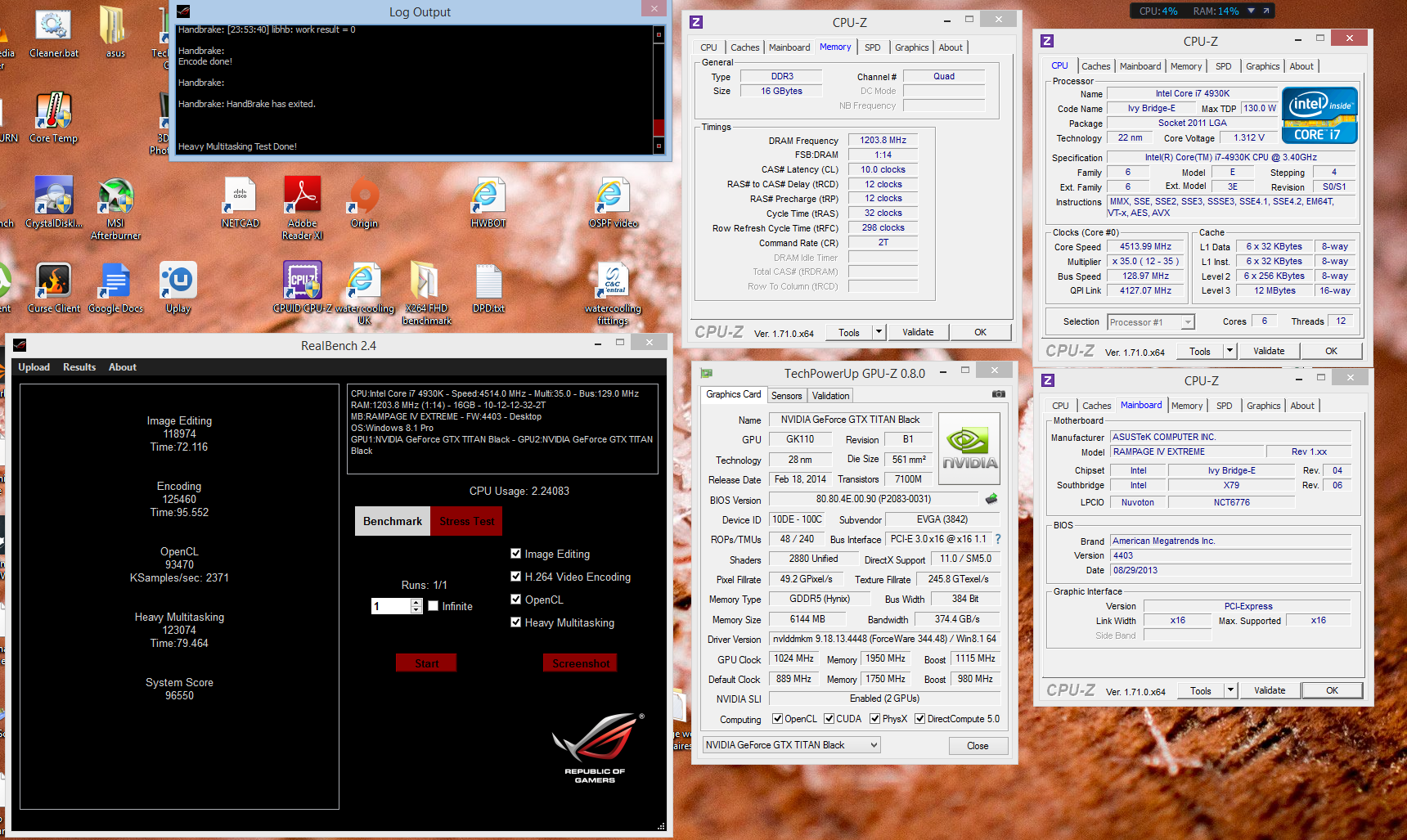This screenshot has width=1407, height=840.
Task: Launch Adobe Reader XI shortcut
Action: 302,209
